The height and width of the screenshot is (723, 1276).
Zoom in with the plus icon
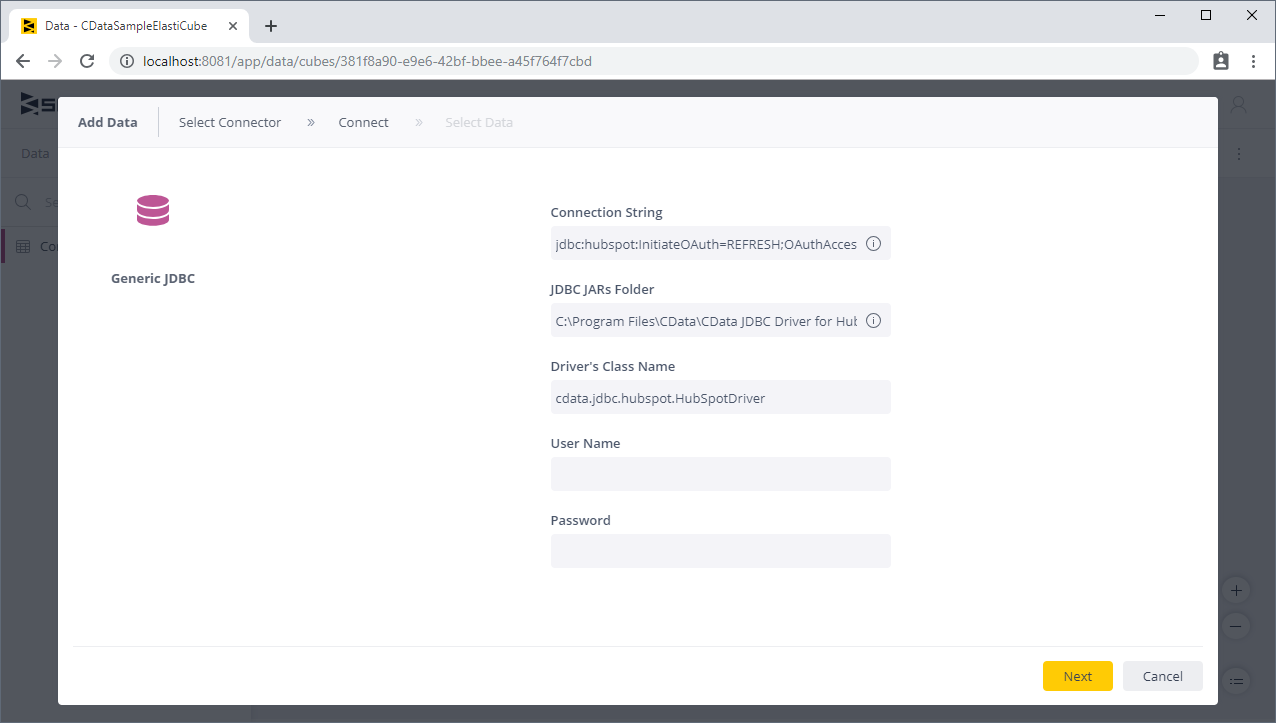(1236, 590)
